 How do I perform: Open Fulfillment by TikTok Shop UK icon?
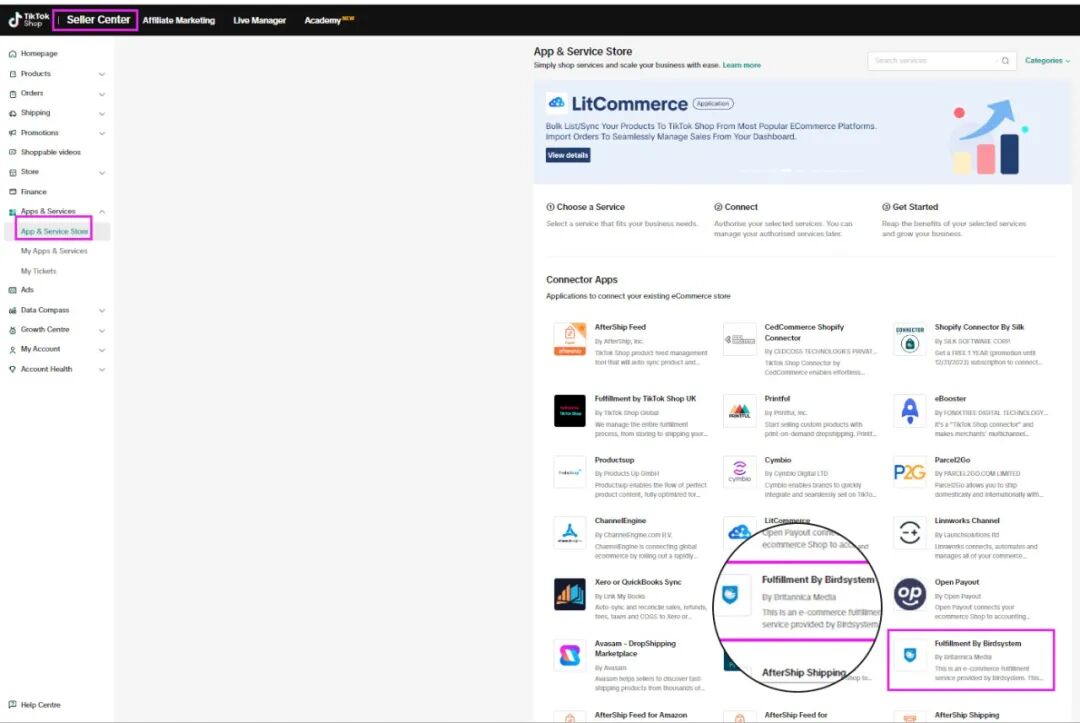click(x=570, y=410)
